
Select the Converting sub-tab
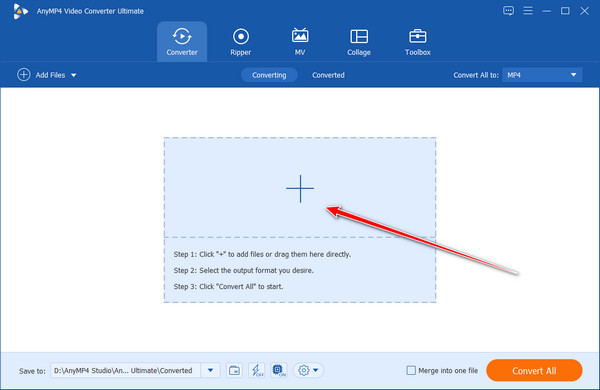coord(269,75)
